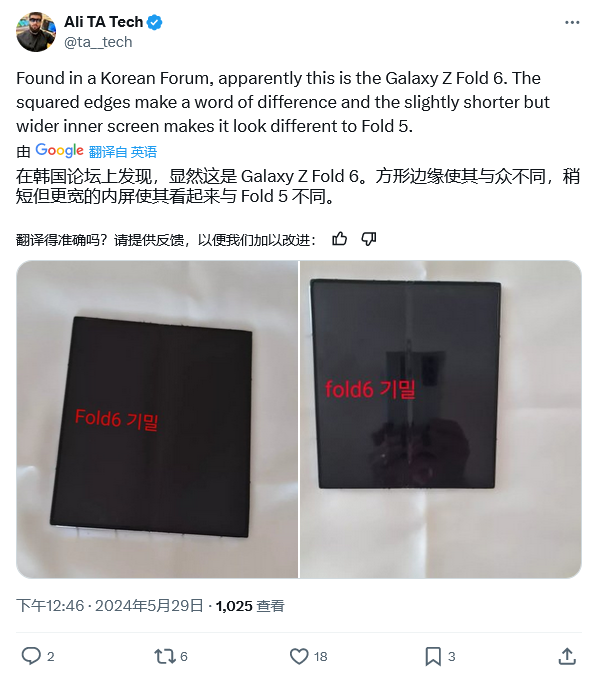Open the left Fold6 leaked photo
598x680 pixels.
coord(157,419)
